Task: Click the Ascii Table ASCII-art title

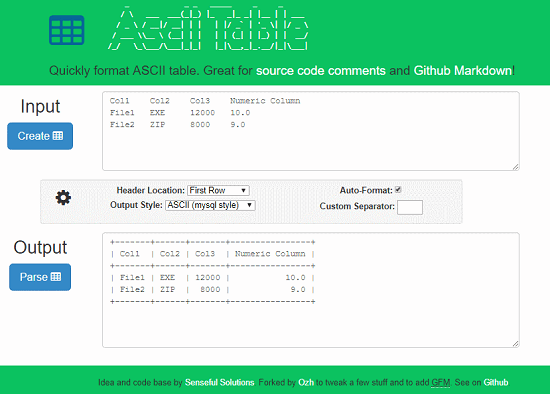Action: (x=209, y=29)
